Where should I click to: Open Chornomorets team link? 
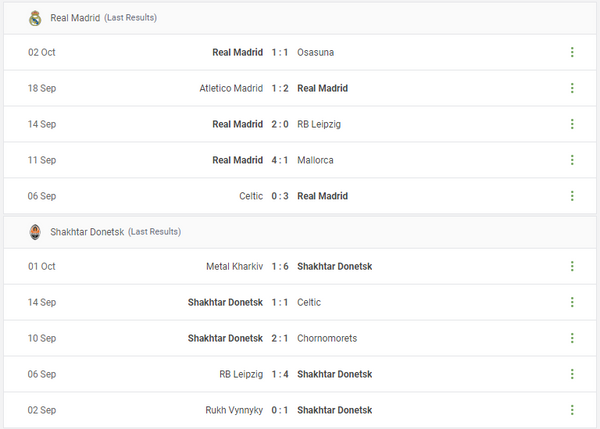[327, 338]
